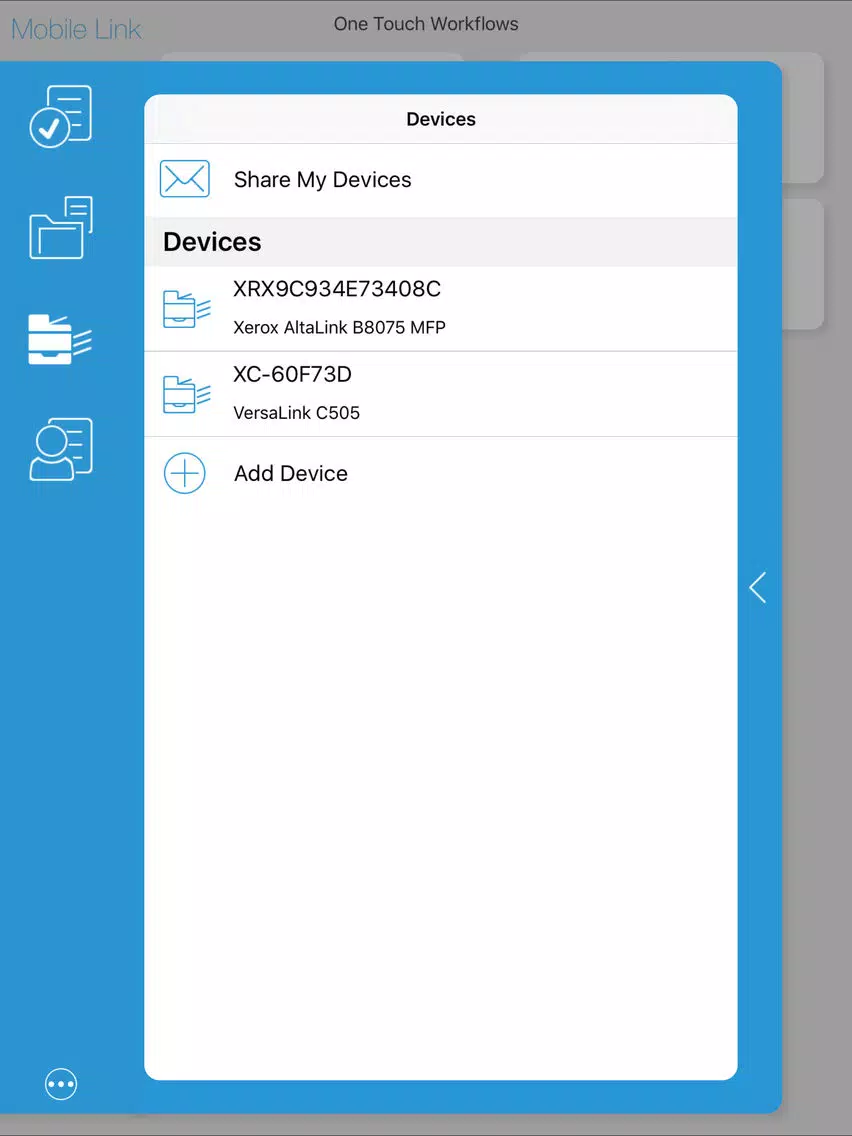The width and height of the screenshot is (852, 1136).
Task: Select device XC-60F73D
Action: coord(440,394)
